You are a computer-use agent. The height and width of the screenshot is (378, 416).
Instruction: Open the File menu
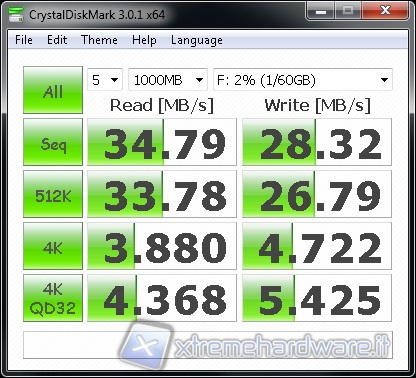point(24,40)
